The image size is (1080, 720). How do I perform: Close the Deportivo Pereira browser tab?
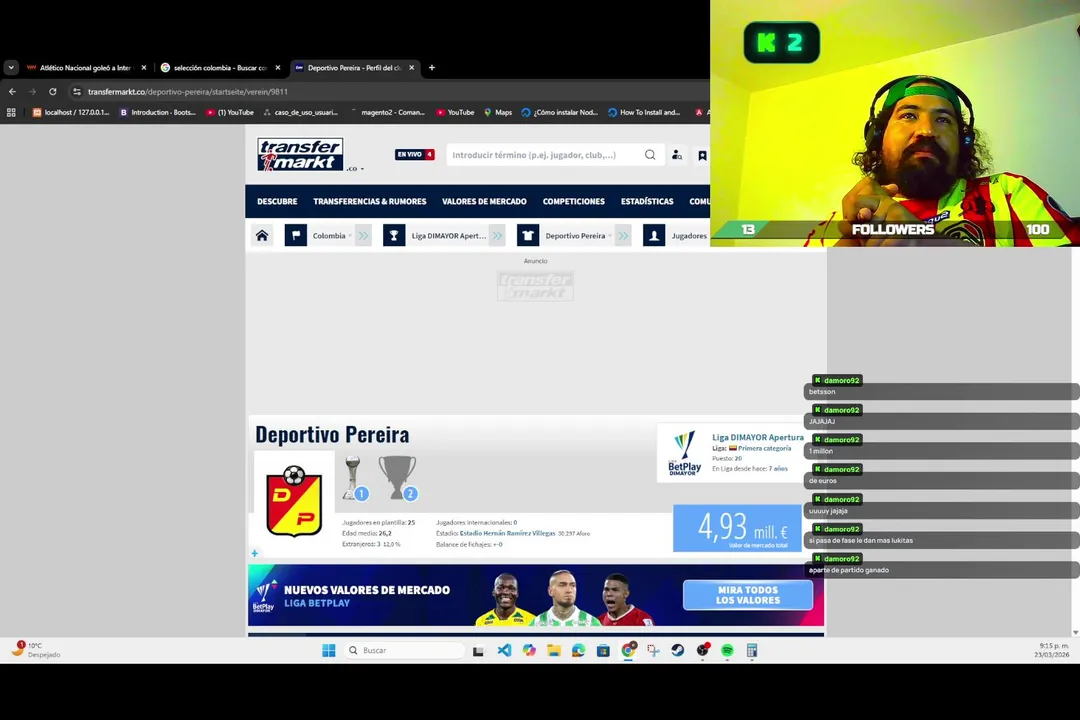(412, 68)
